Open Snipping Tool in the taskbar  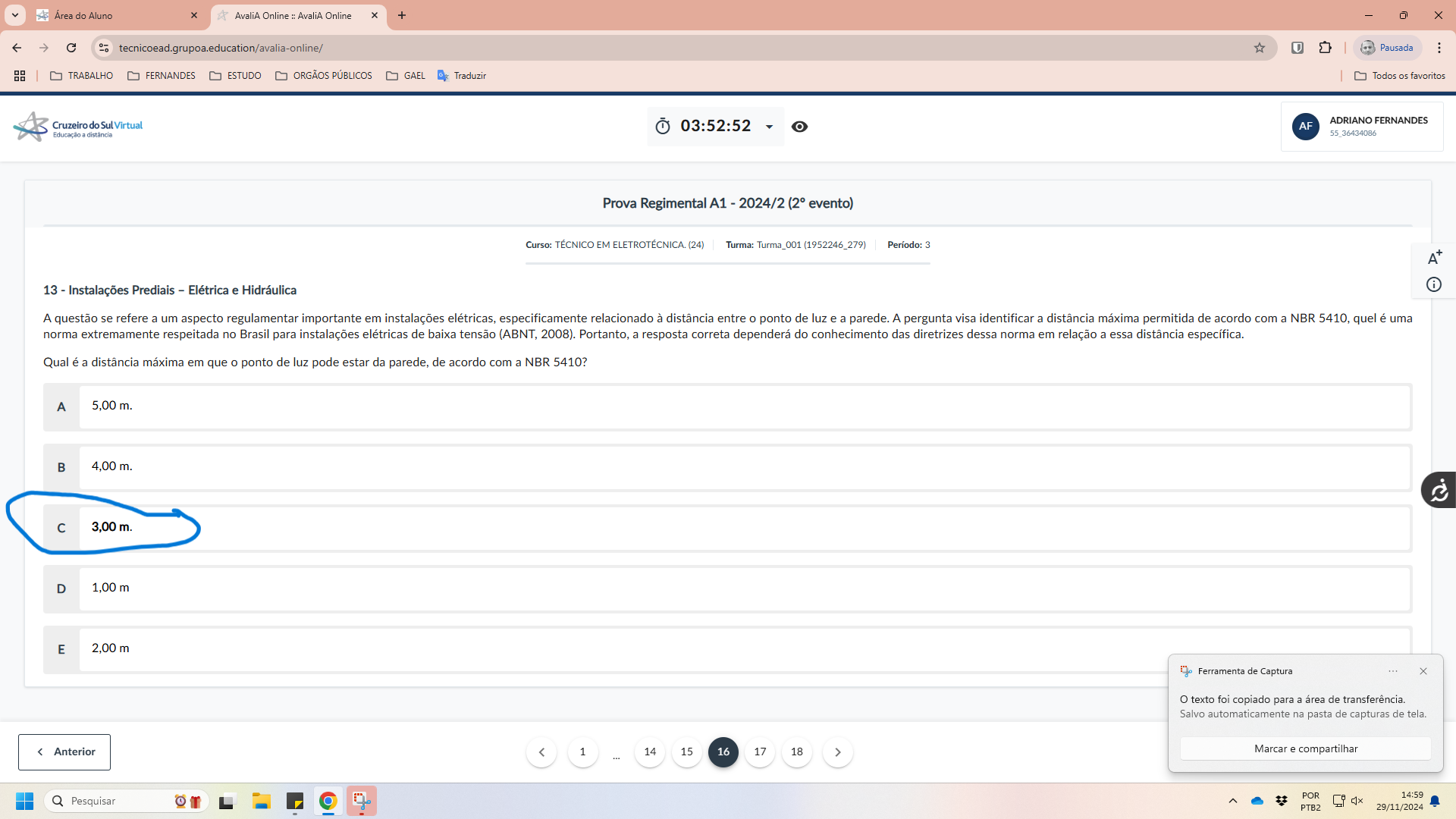[362, 801]
